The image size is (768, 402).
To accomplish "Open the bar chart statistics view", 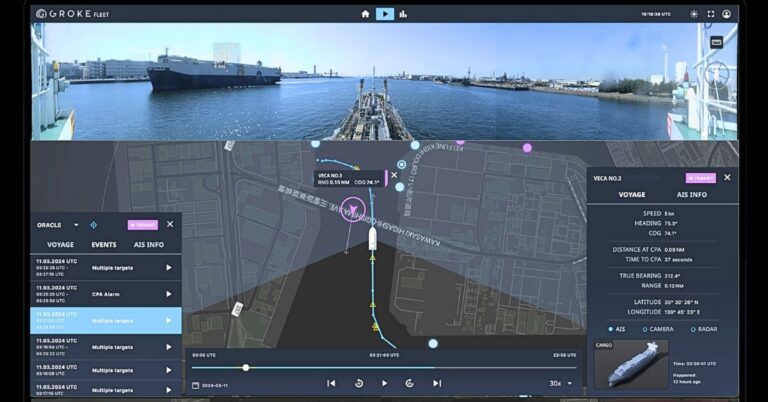I will click(403, 14).
